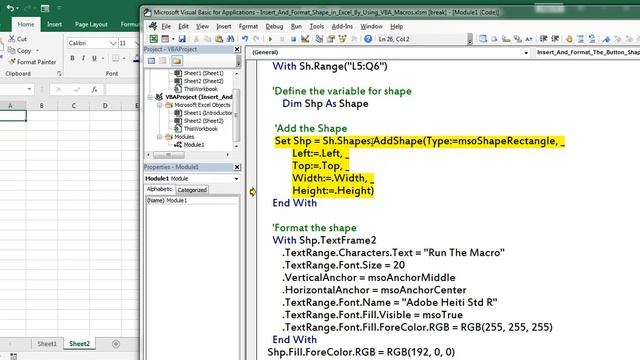
Task: Click the Uncomment Block icon
Action: 592,39
